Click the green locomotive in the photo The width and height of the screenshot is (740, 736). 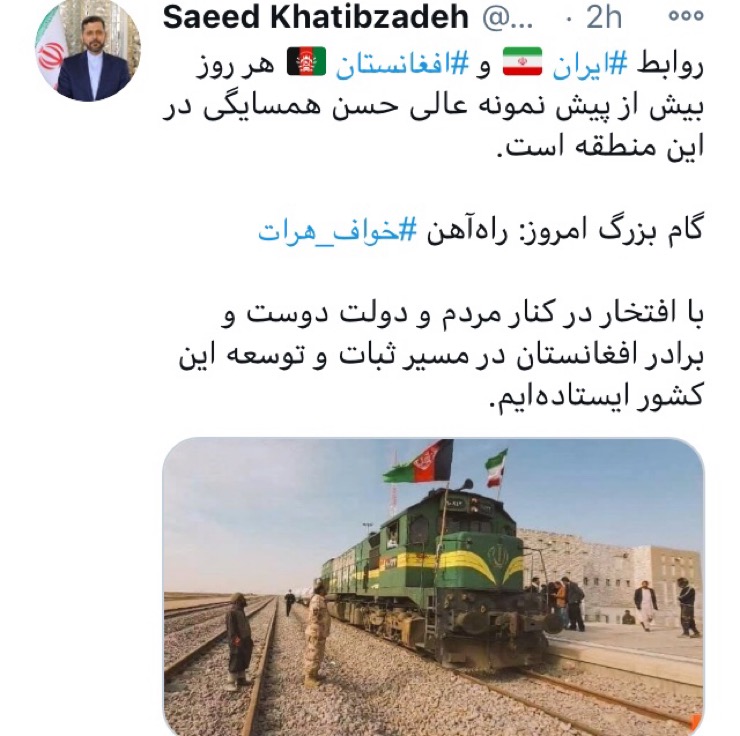click(427, 578)
